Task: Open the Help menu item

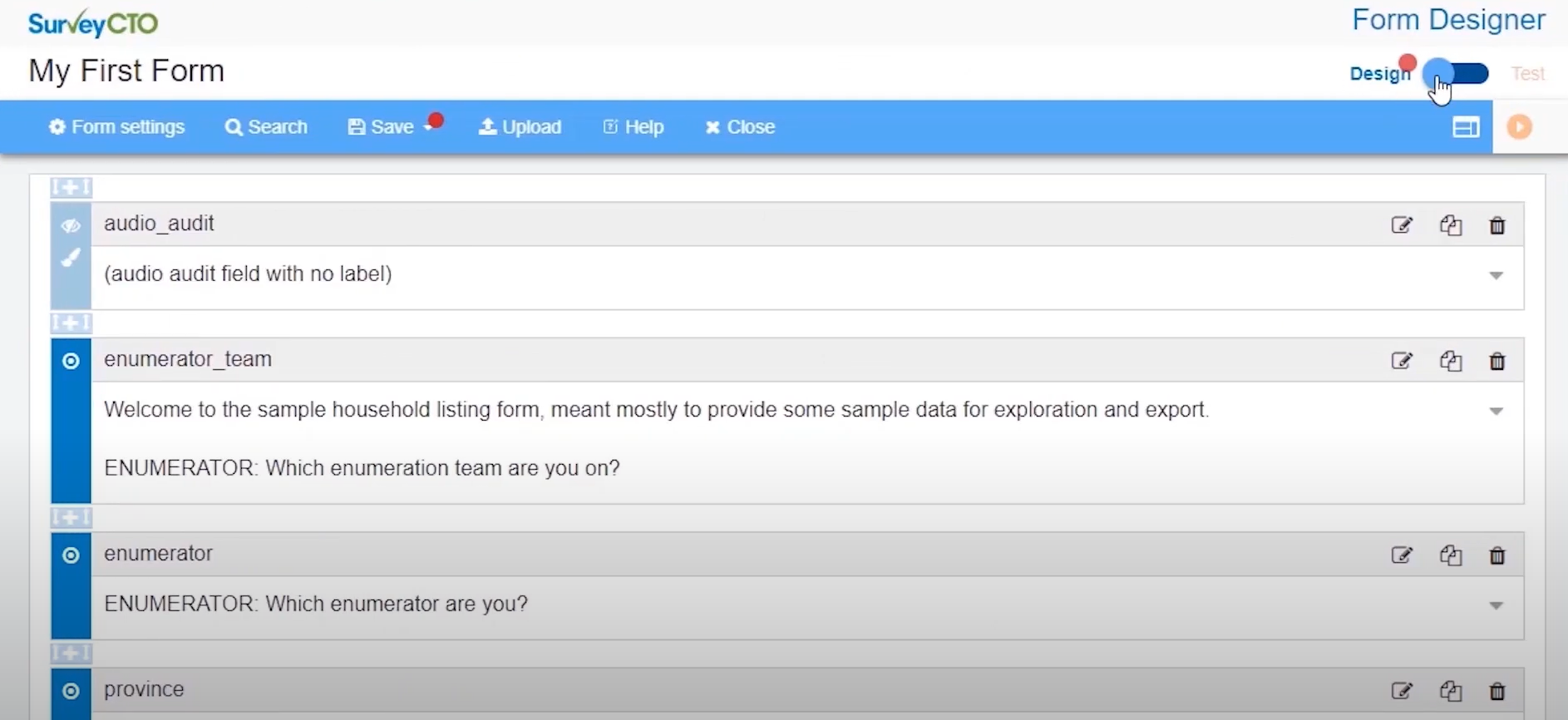Action: 634,127
